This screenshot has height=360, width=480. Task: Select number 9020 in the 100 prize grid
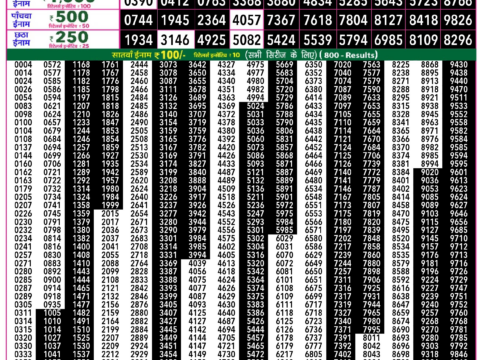[x=430, y=172]
